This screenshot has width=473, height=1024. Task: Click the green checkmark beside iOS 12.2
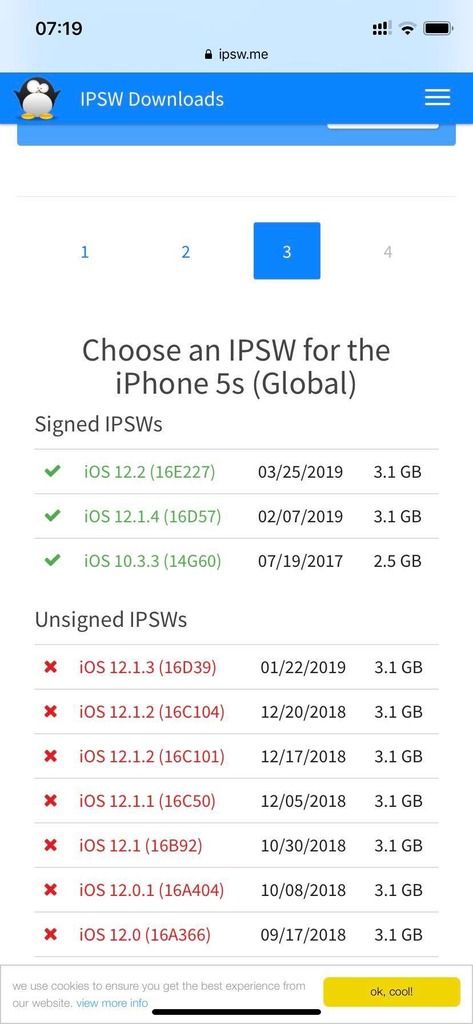pos(52,472)
